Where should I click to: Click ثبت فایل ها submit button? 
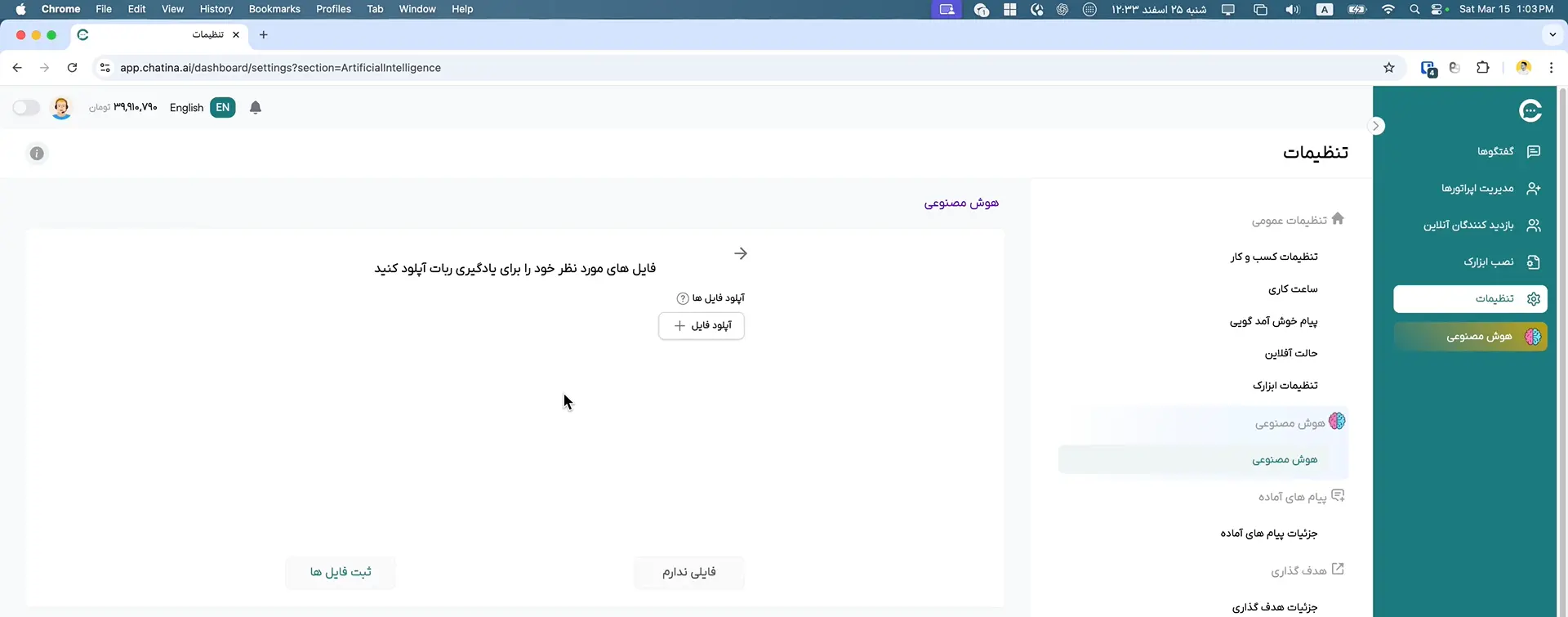[x=341, y=572]
